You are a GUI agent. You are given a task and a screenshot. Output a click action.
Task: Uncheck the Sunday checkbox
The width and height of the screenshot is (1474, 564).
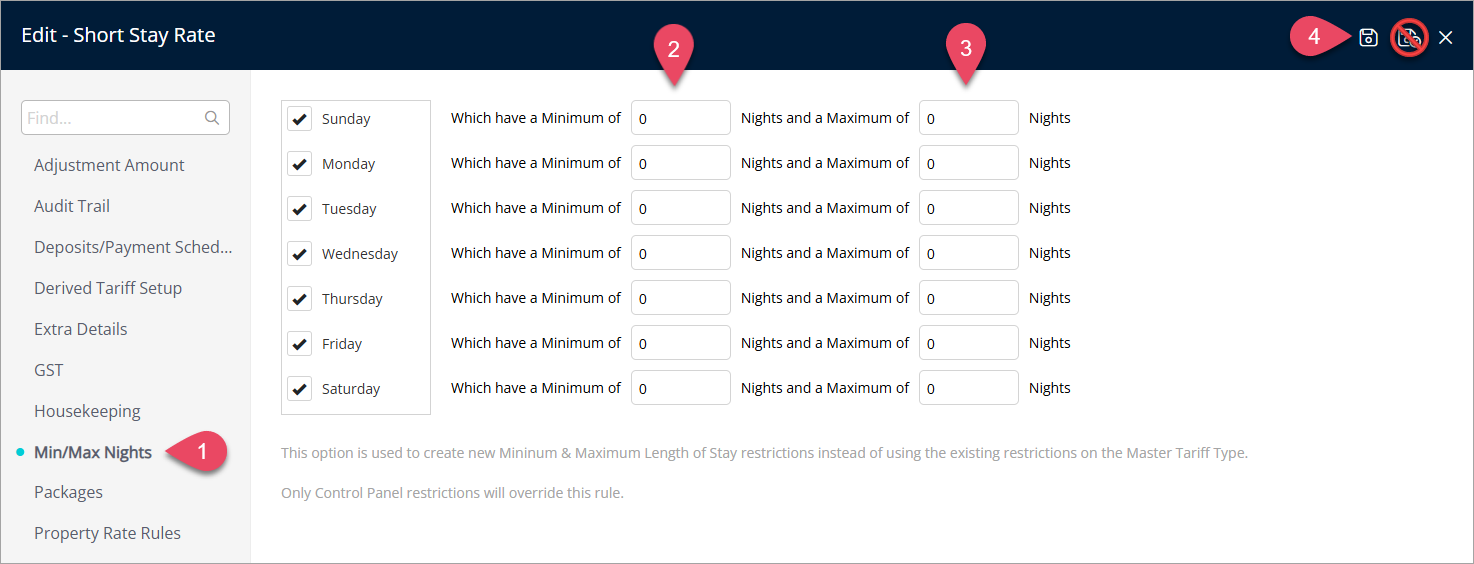point(300,119)
